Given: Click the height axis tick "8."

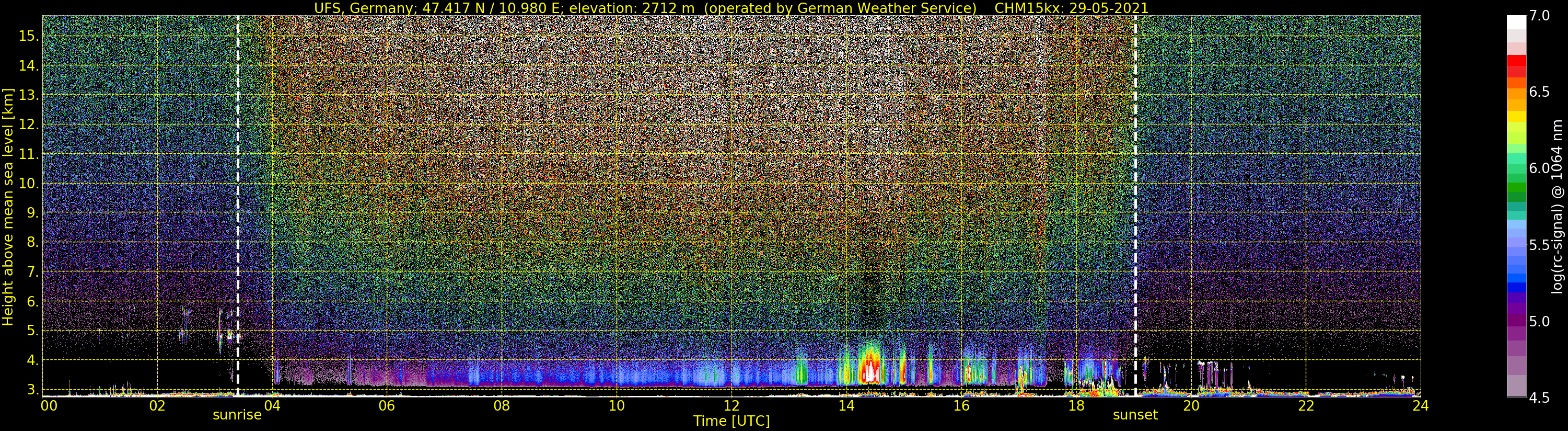Looking at the screenshot, I should click(32, 243).
